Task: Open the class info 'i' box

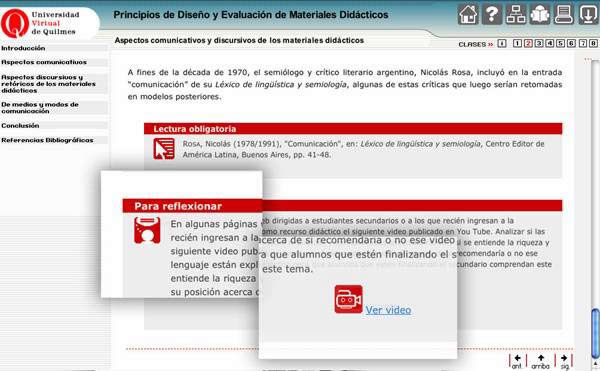Action: tap(502, 43)
